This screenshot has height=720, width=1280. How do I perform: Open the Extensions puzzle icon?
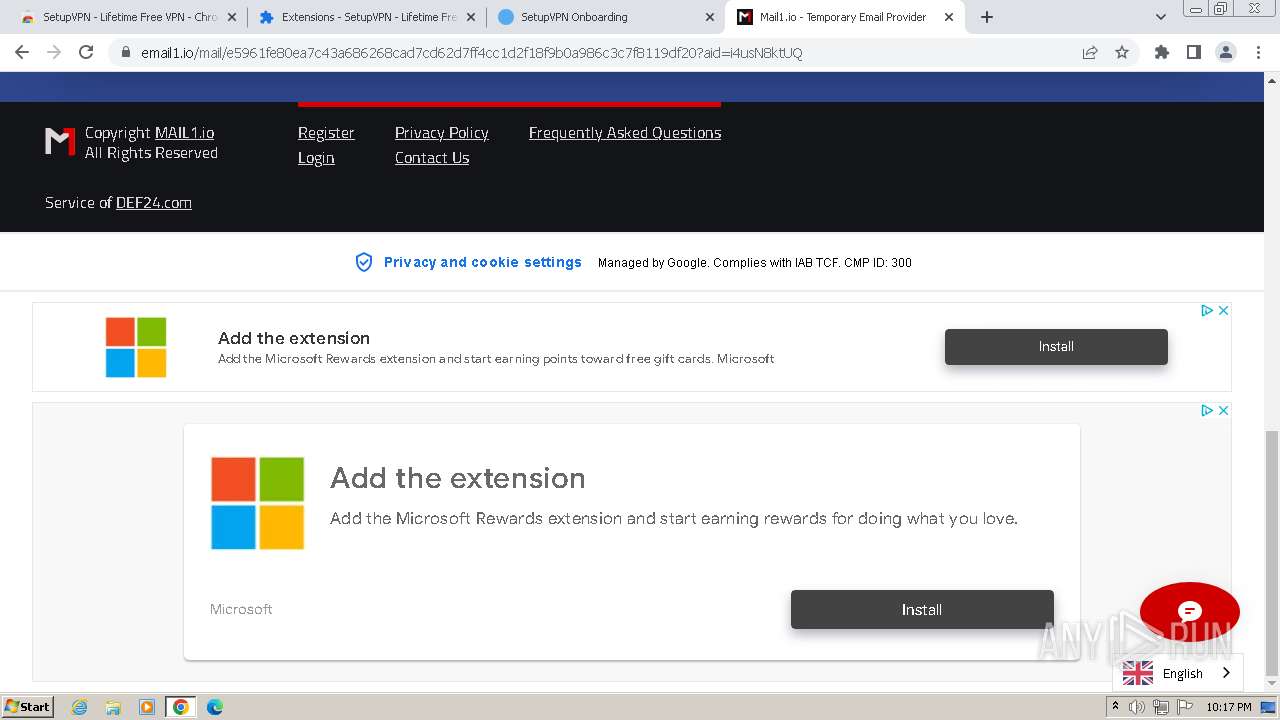1161,52
